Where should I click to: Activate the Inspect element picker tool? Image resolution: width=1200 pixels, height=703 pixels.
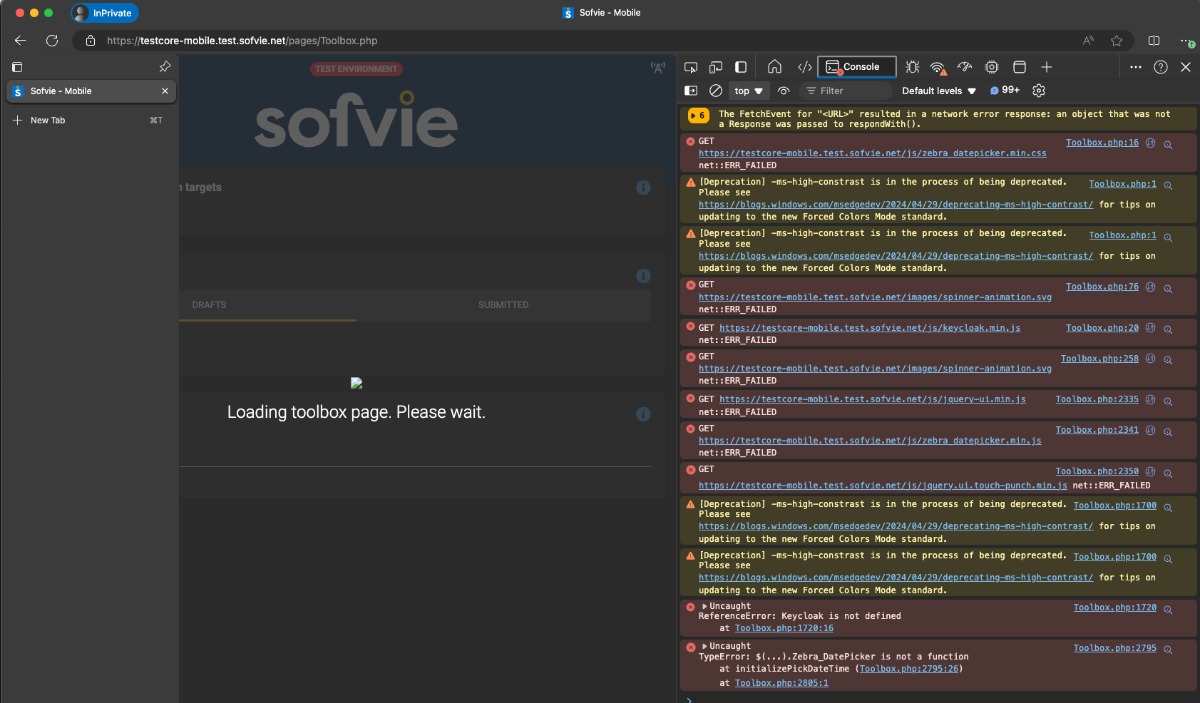pyautogui.click(x=691, y=67)
